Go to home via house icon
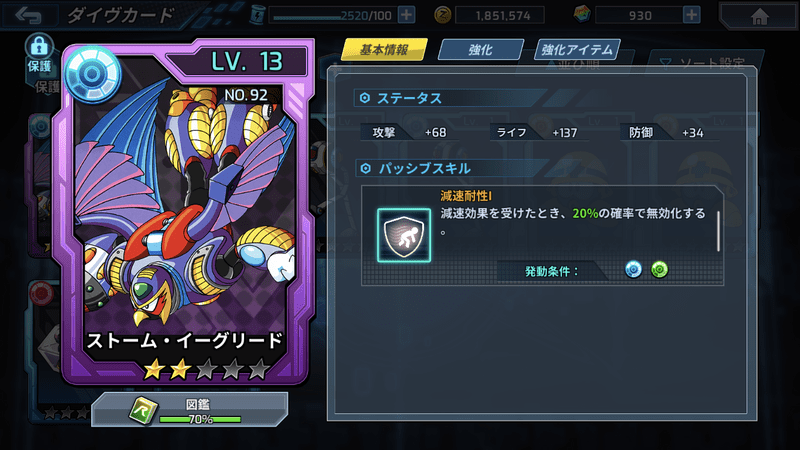800x450 pixels. (760, 16)
